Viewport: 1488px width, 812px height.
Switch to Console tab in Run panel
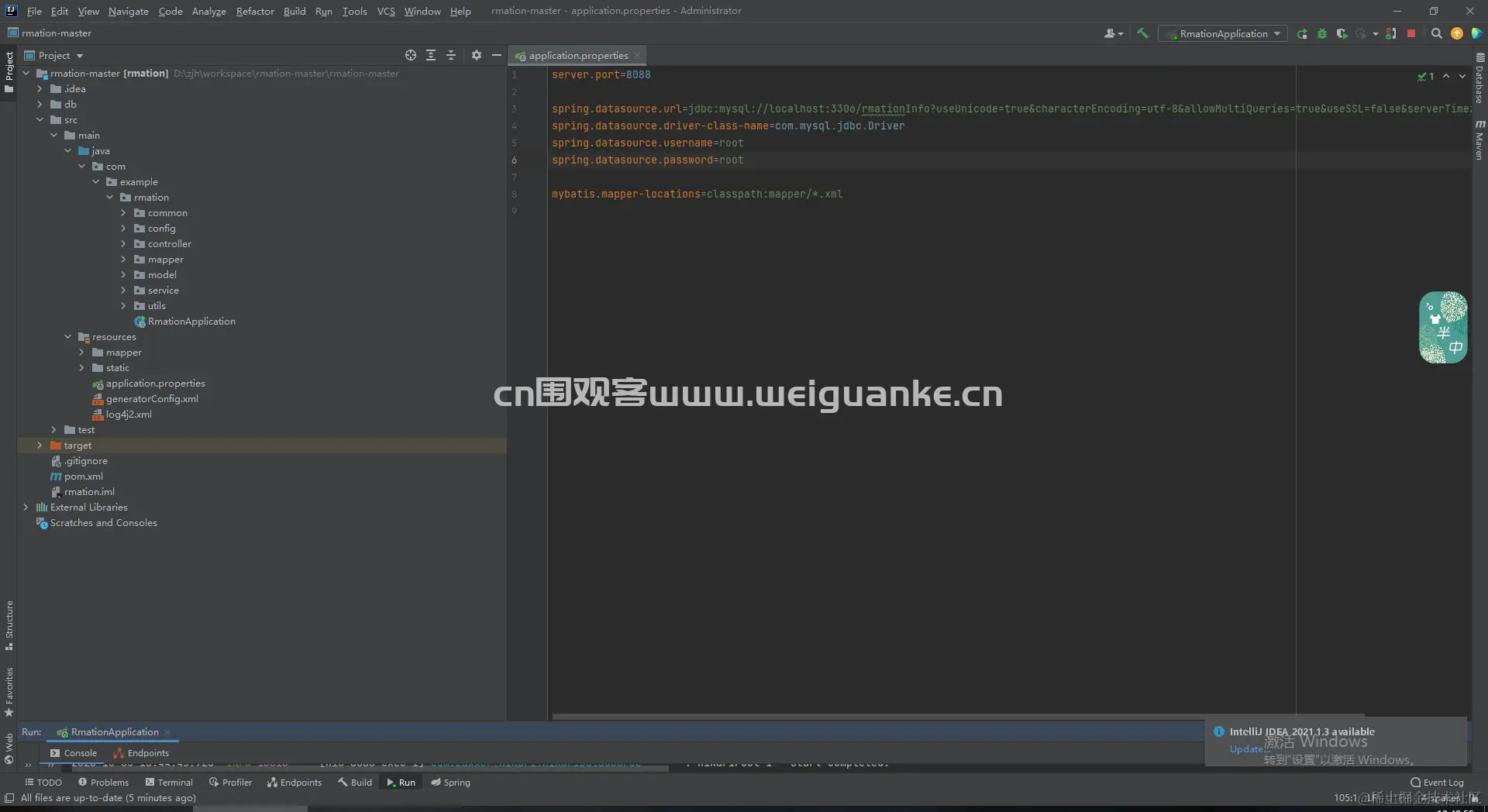click(x=74, y=752)
